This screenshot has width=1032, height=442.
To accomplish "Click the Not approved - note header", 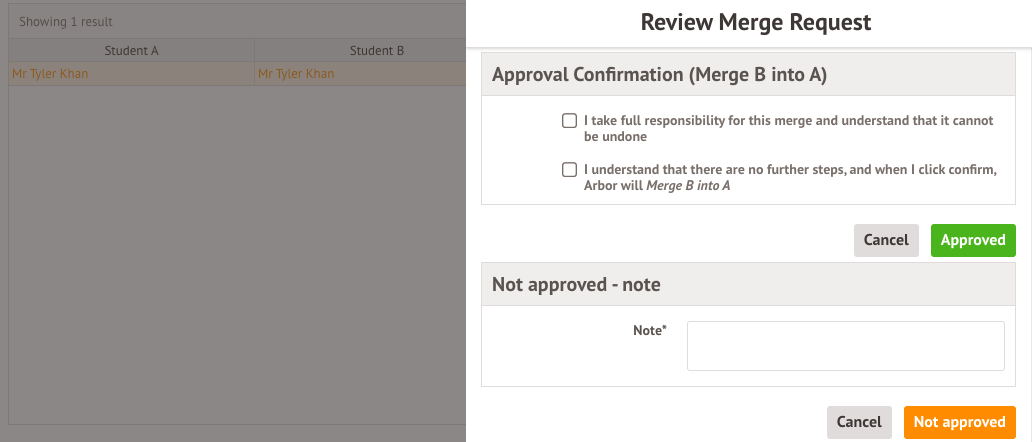I will (x=748, y=284).
